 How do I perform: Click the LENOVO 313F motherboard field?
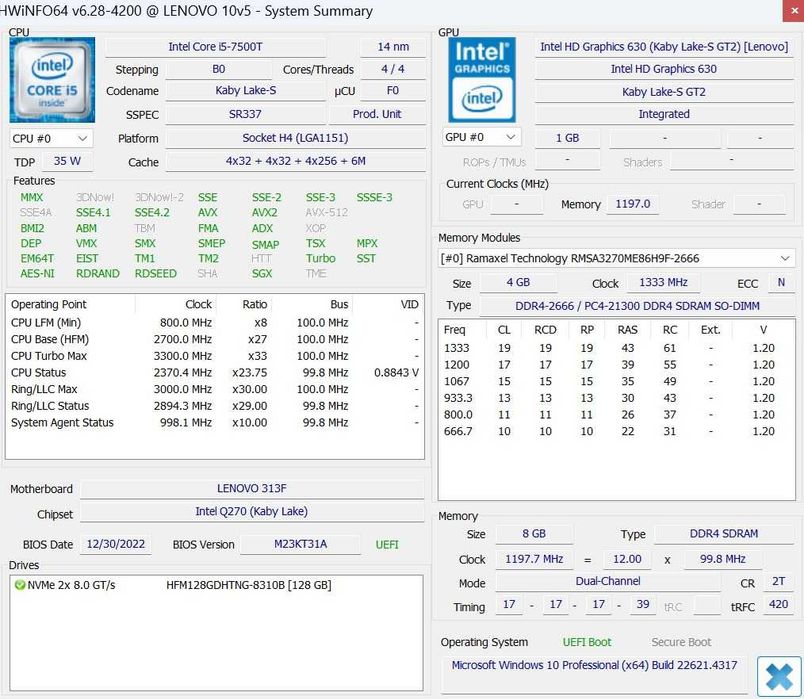[252, 488]
